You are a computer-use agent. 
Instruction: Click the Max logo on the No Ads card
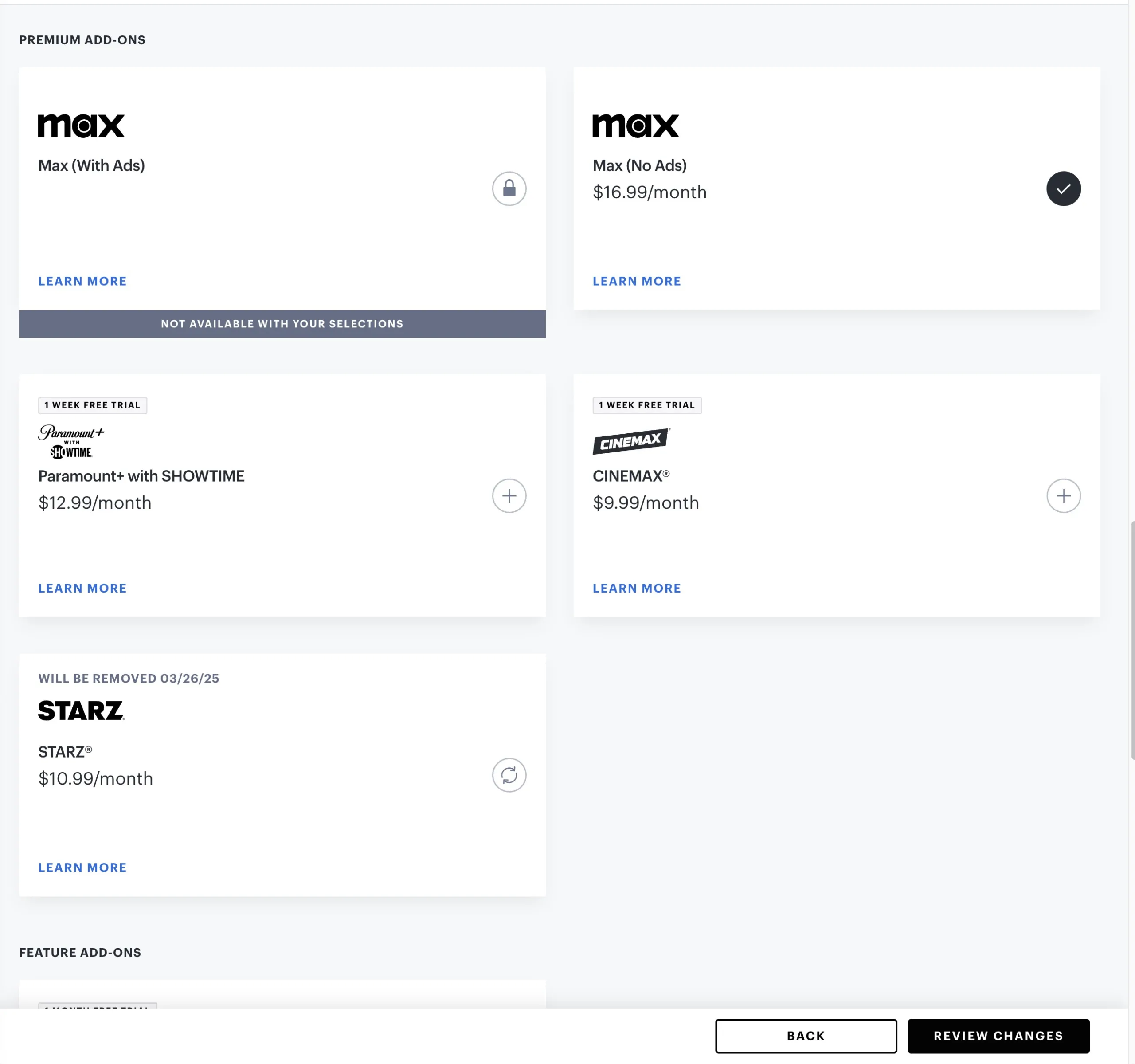click(635, 125)
